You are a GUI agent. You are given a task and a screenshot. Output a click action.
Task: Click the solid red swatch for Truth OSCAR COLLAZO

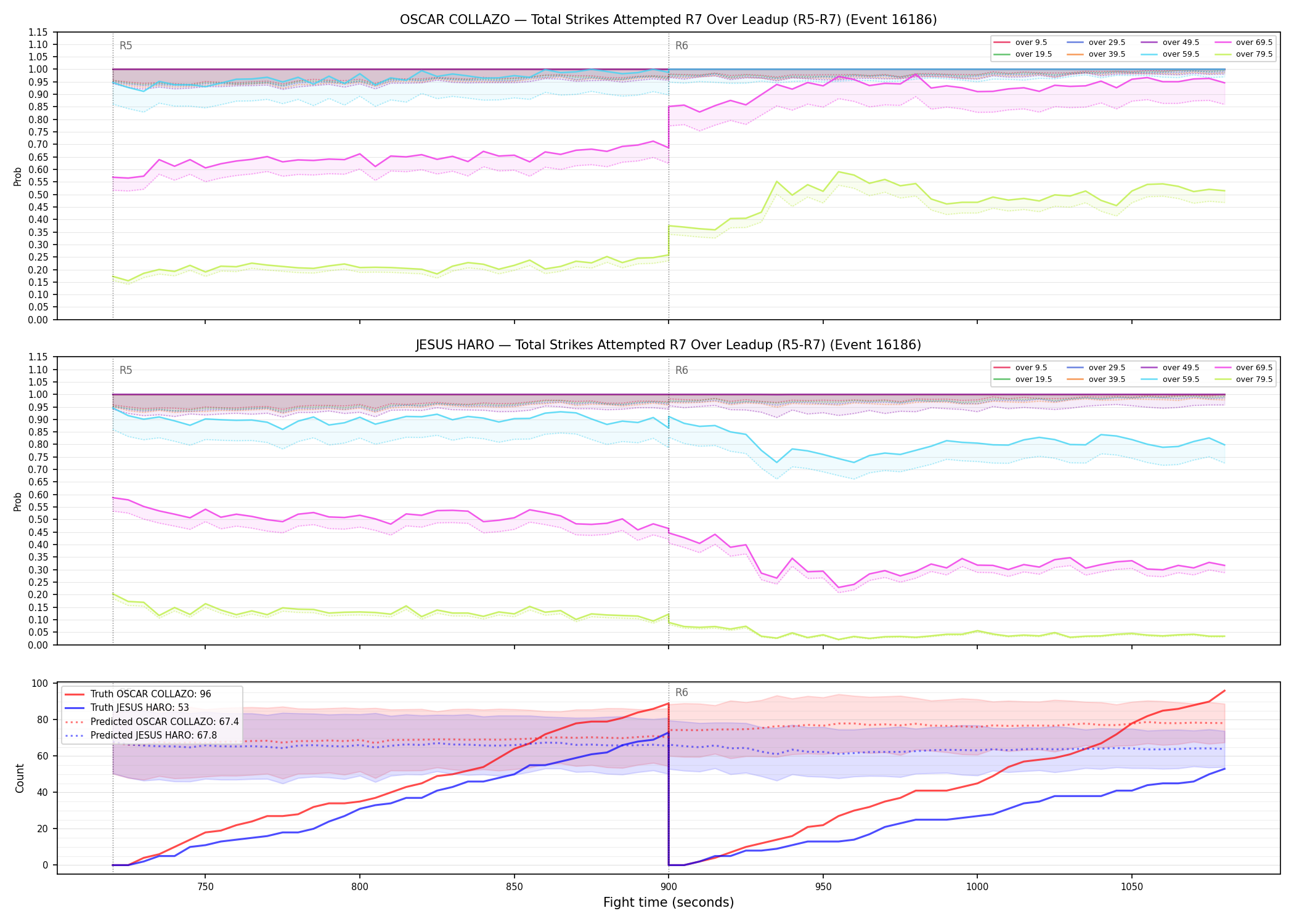(74, 694)
